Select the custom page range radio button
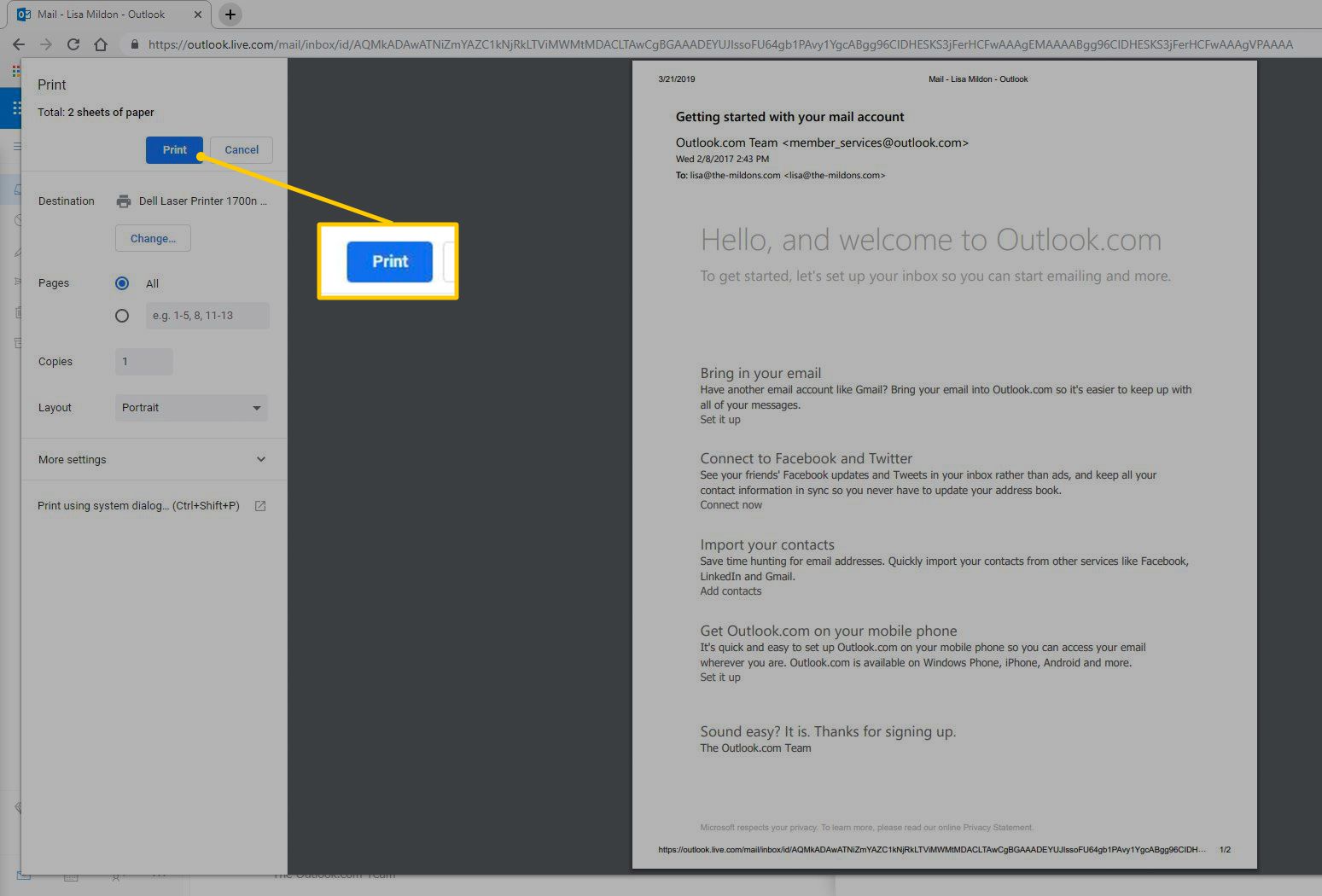Image resolution: width=1322 pixels, height=896 pixels. [122, 316]
